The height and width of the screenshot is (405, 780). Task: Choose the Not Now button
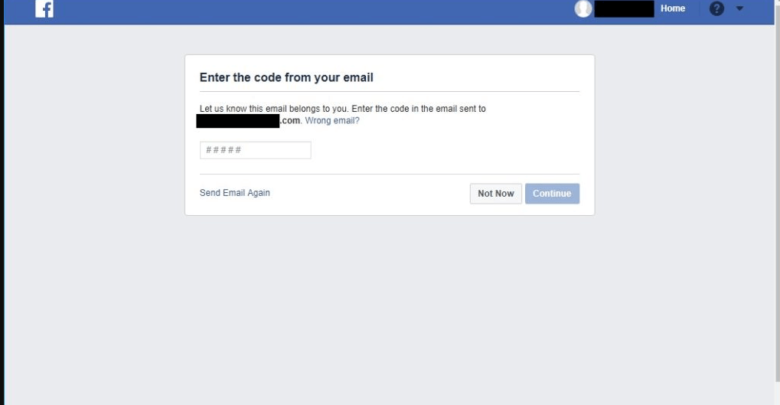point(496,194)
